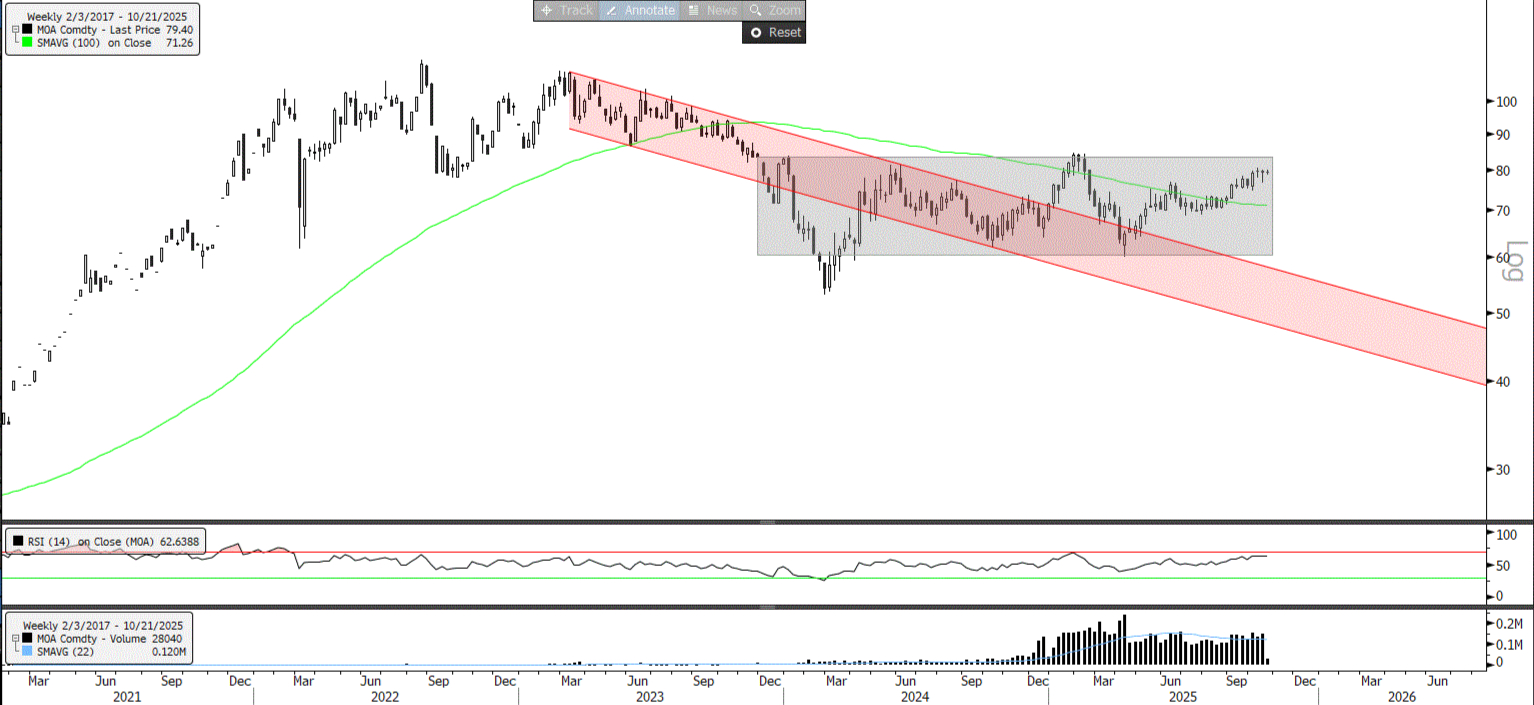1534x705 pixels.
Task: Click the Reset circle icon
Action: click(756, 32)
